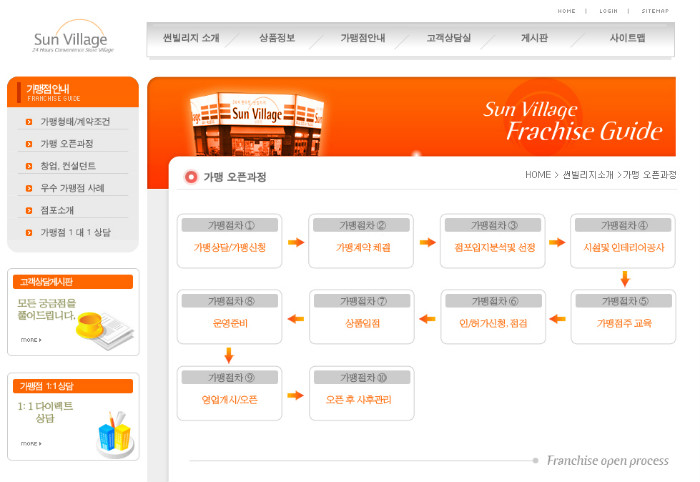Click the red circle icon beside 가맹 오픈과정

coord(191,177)
